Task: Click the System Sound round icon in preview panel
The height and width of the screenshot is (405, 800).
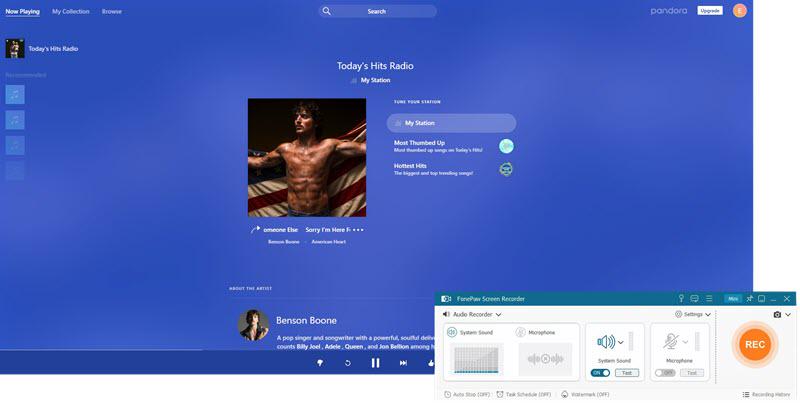Action: 452,333
